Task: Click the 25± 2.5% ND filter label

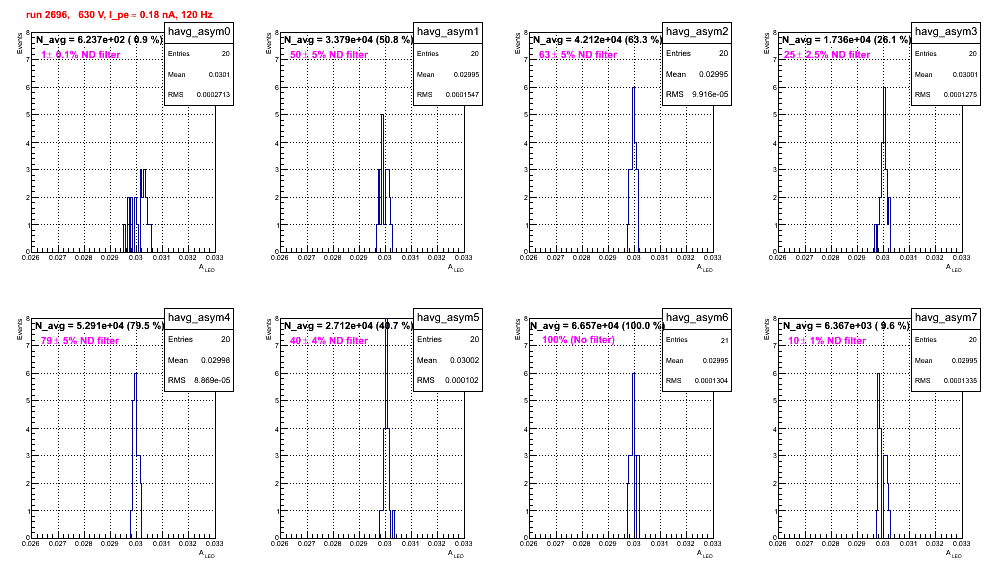Action: click(x=827, y=55)
